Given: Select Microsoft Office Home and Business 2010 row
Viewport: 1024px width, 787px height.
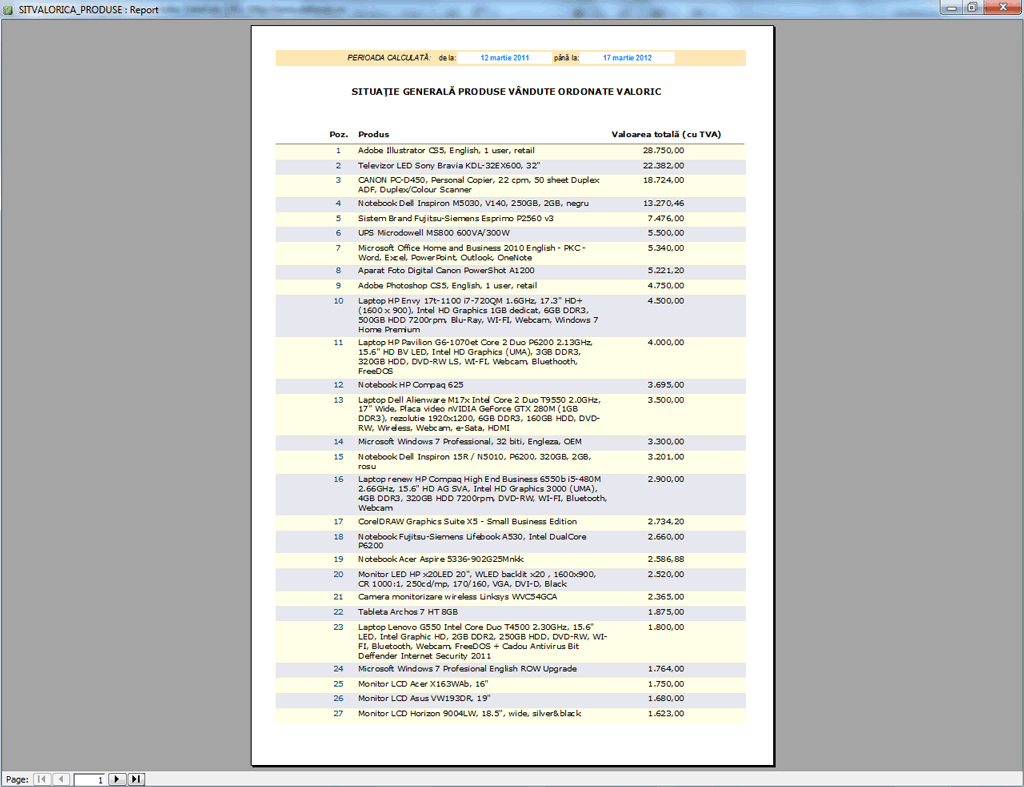Looking at the screenshot, I should click(x=510, y=253).
